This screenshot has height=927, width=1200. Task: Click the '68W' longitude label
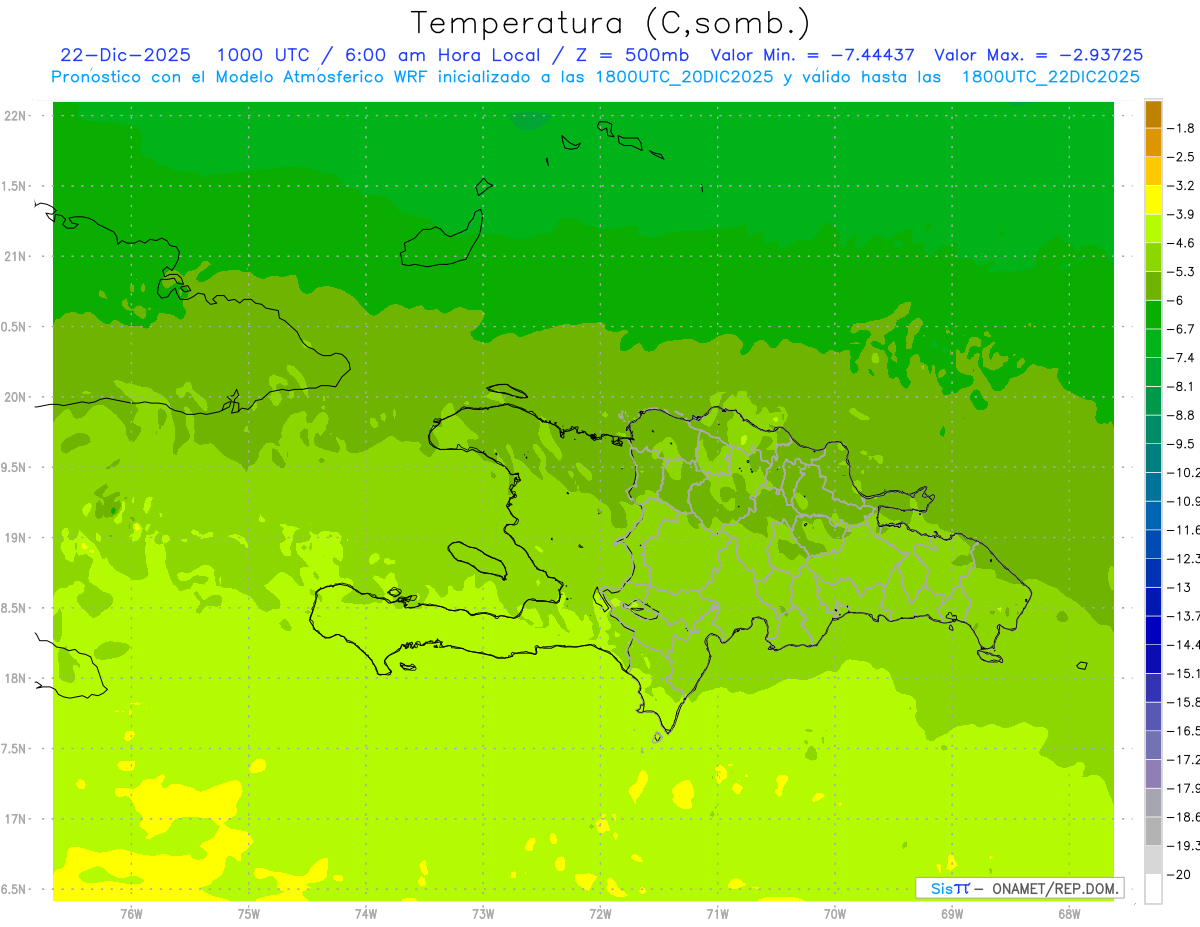[1069, 913]
